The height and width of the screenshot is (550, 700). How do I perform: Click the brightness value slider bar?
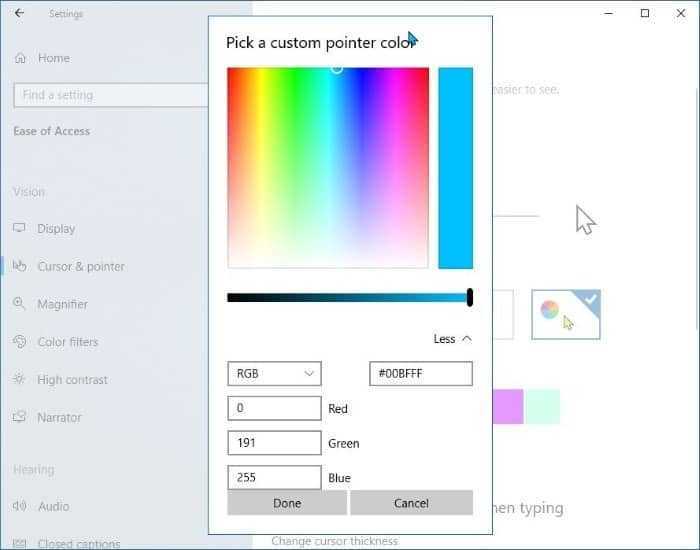tap(350, 298)
